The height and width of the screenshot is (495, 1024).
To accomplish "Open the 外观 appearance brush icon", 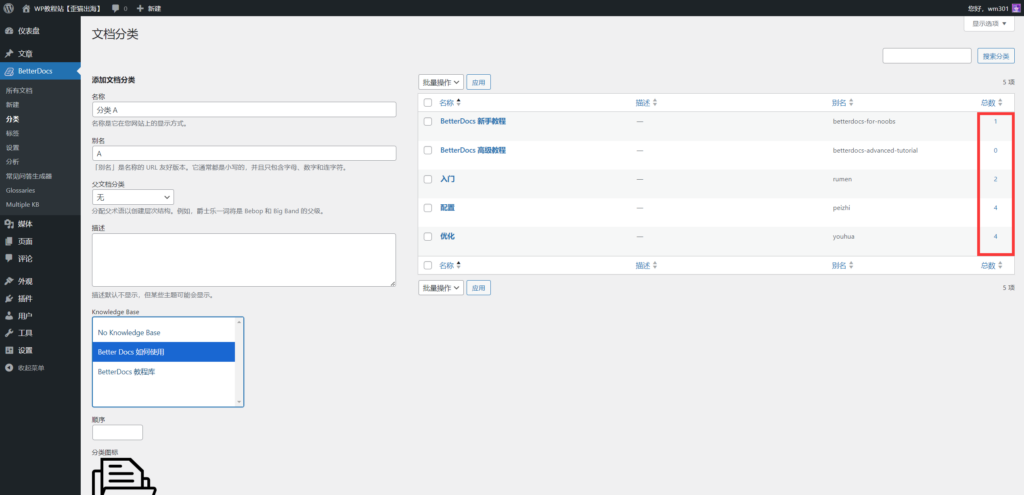I will [9, 281].
